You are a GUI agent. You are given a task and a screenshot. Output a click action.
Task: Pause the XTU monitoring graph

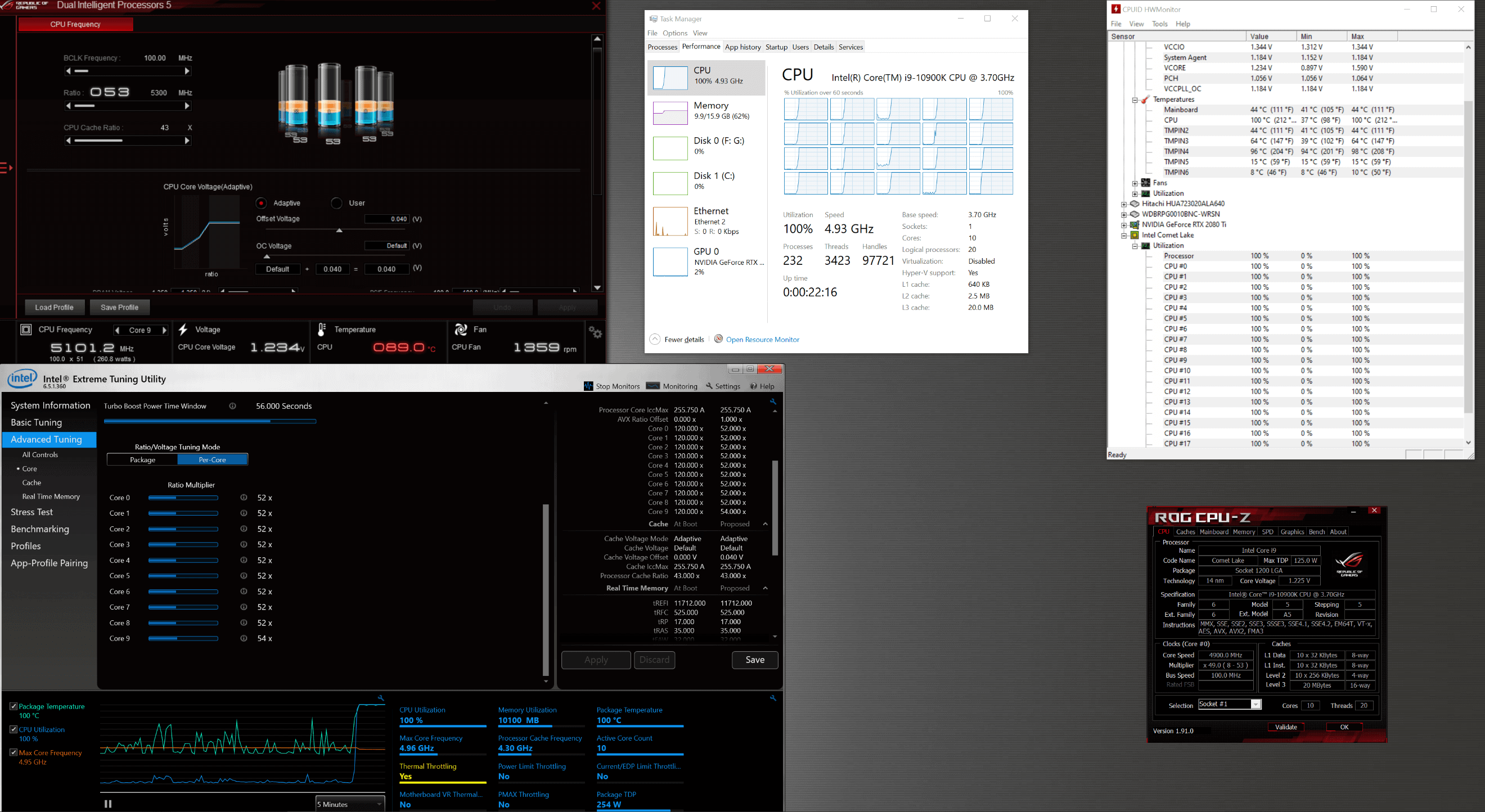[x=108, y=804]
